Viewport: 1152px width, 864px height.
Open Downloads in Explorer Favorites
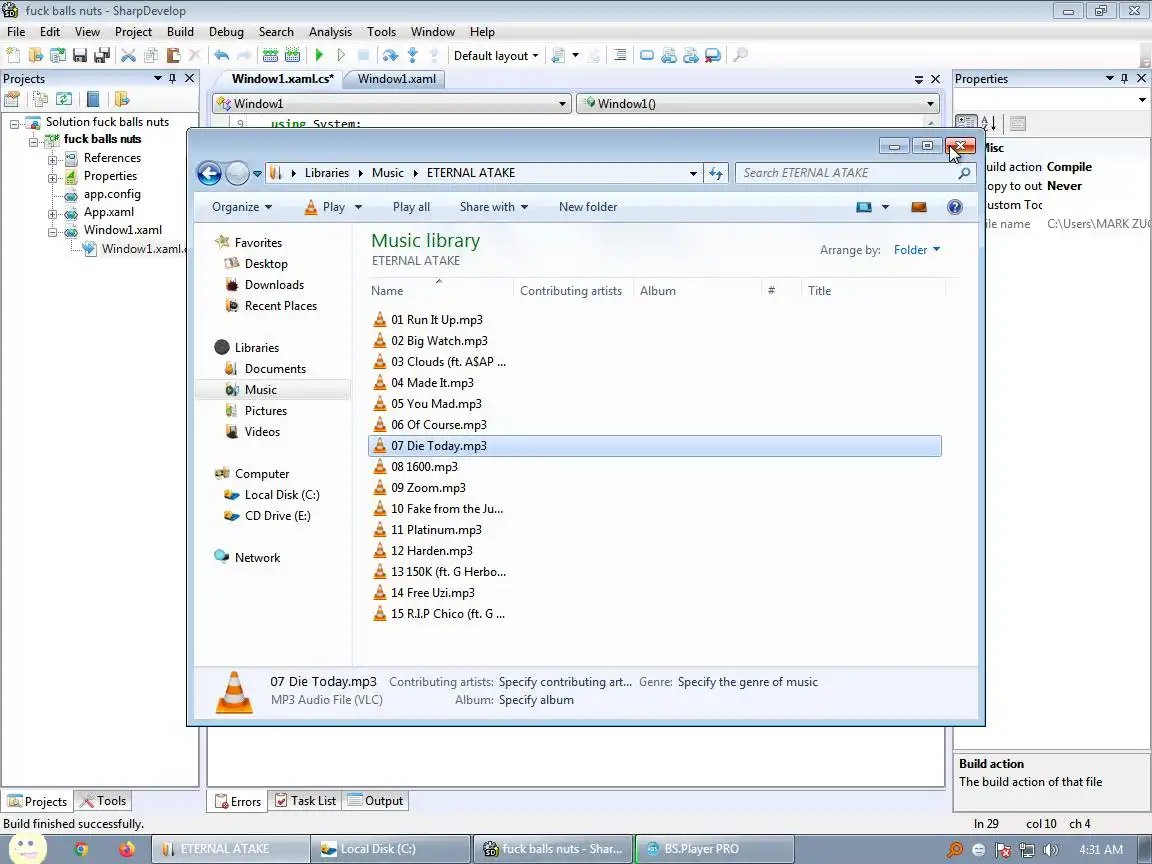click(x=274, y=285)
